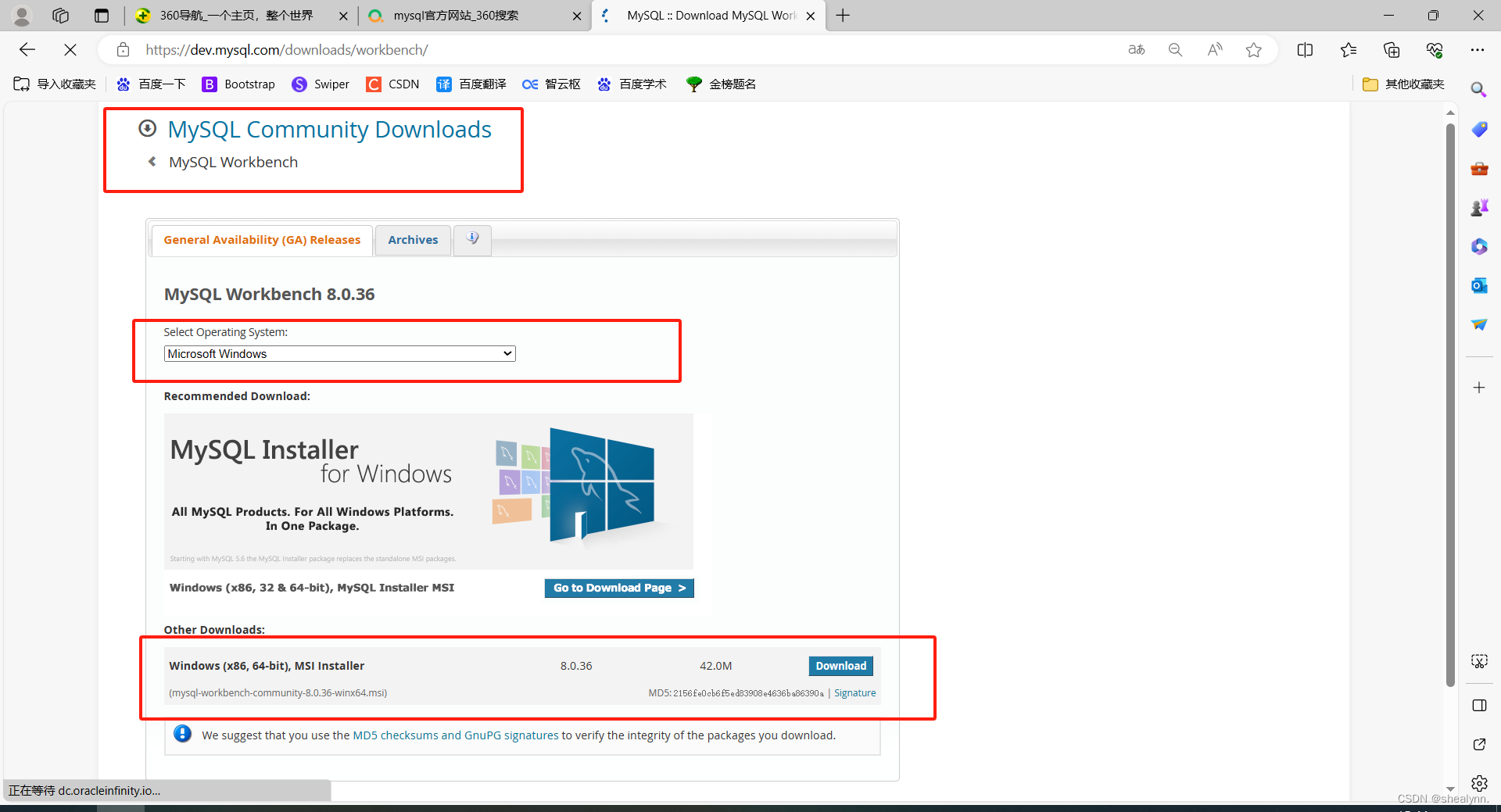Viewport: 1501px width, 812px height.
Task: Open split screen icon
Action: pyautogui.click(x=1305, y=50)
